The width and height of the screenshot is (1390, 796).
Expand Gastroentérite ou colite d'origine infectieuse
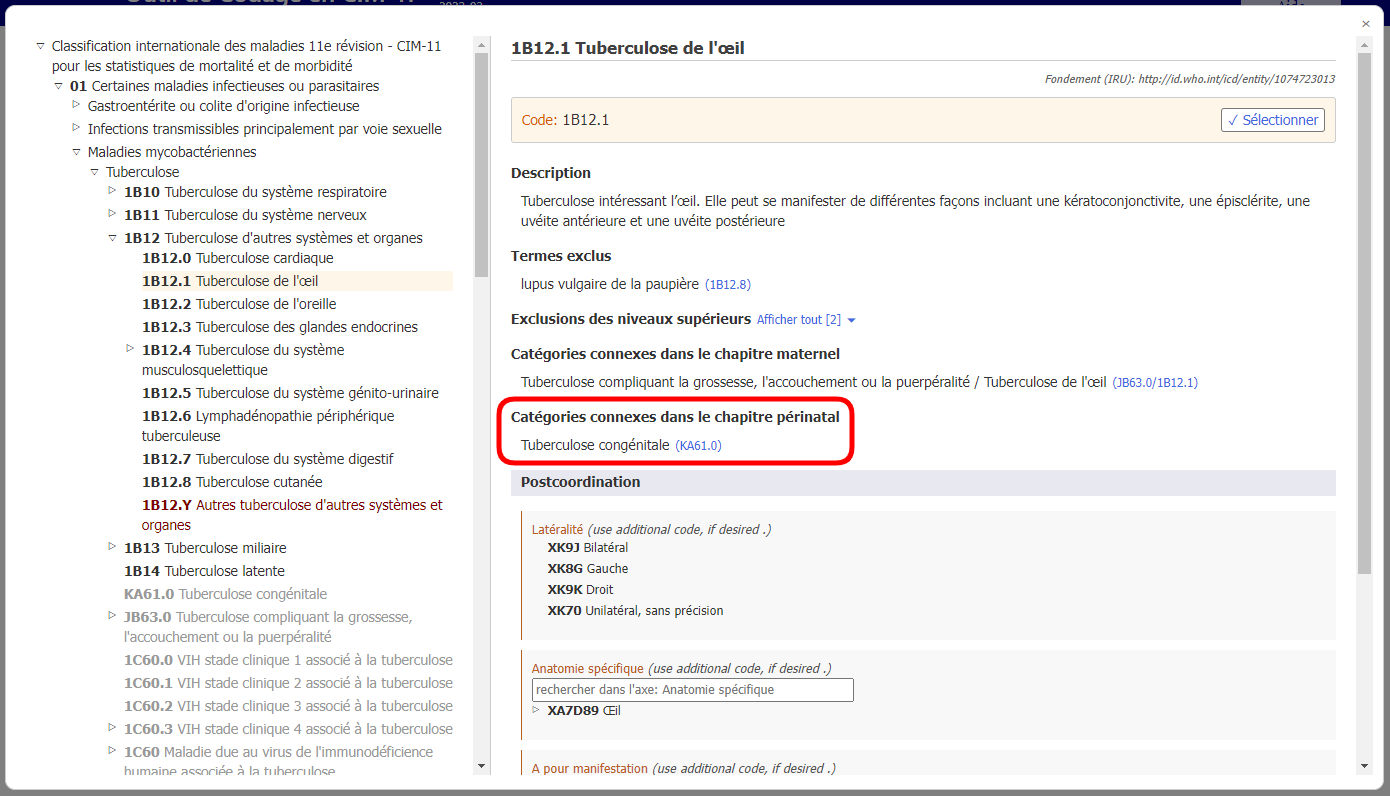point(76,104)
